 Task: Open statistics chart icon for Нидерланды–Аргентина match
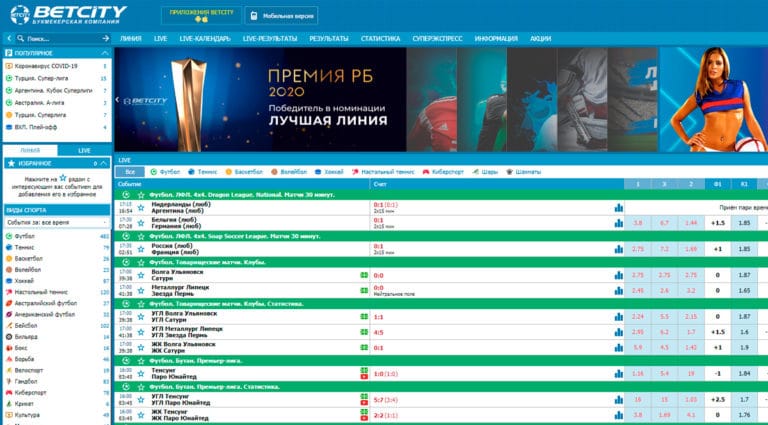point(619,208)
